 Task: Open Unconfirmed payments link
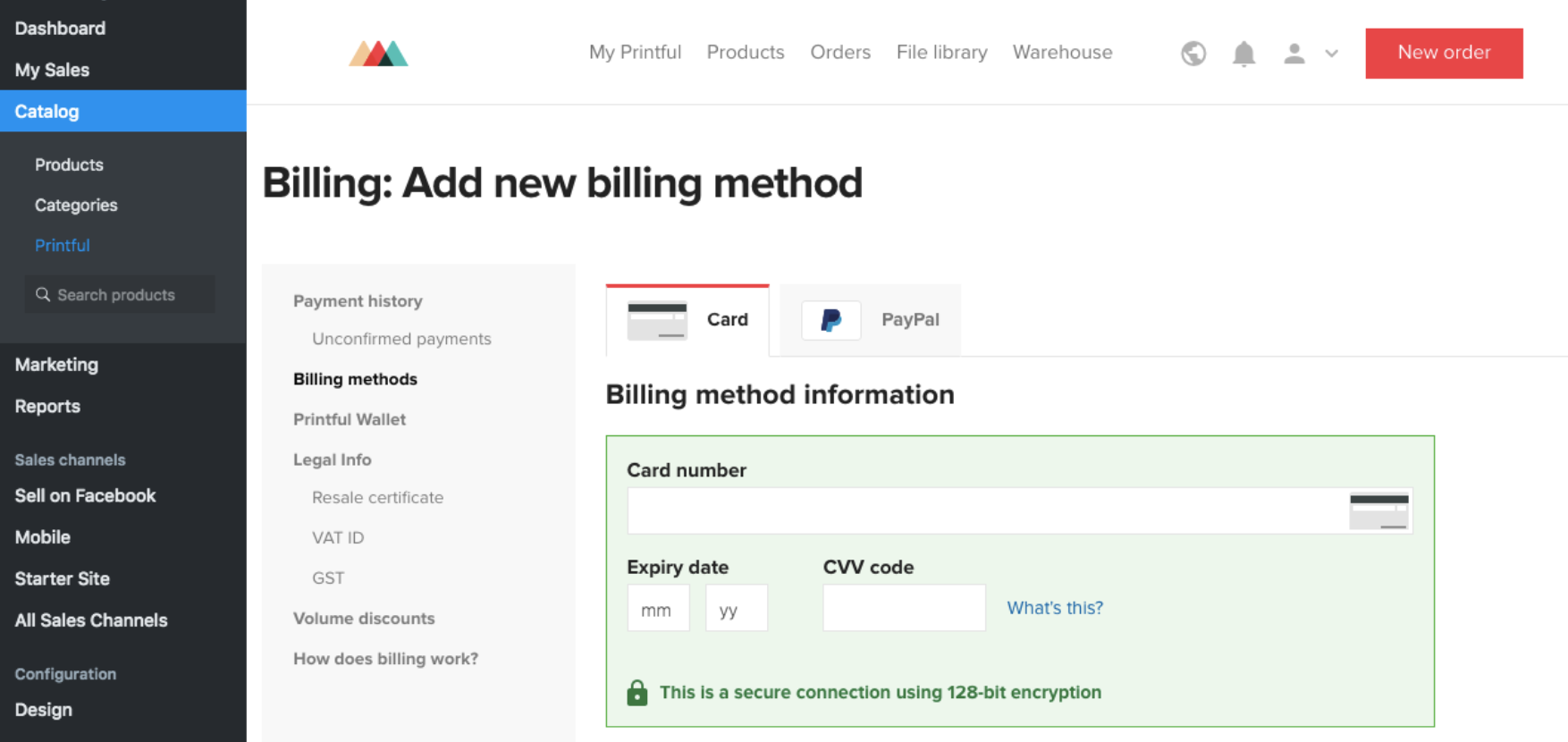pos(401,339)
